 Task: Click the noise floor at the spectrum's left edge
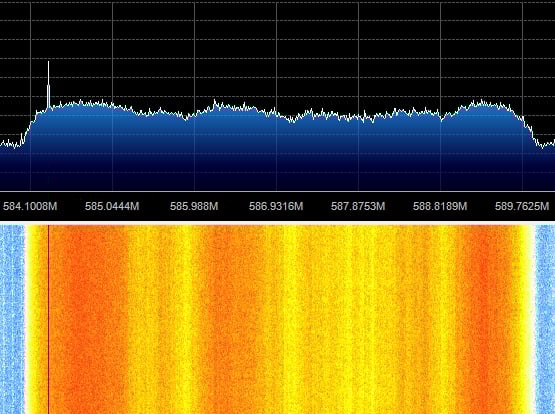[x=11, y=144]
